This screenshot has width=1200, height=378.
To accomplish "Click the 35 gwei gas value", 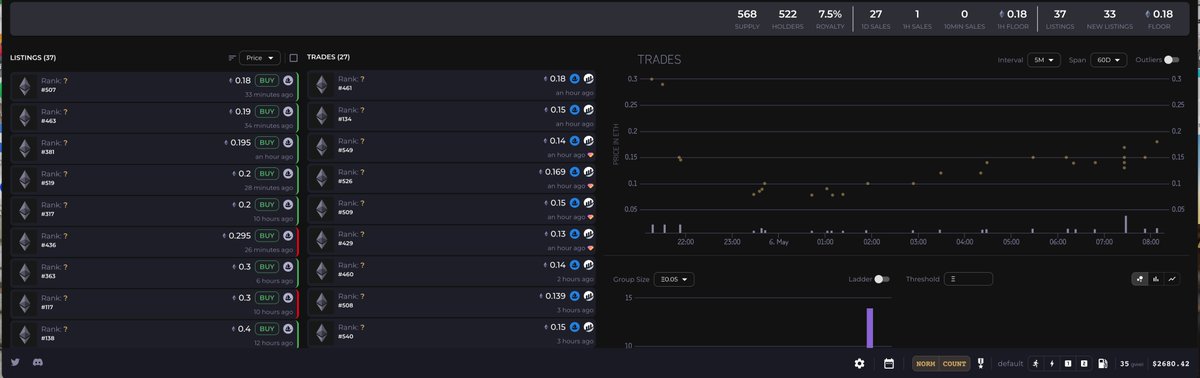I will 1130,363.
